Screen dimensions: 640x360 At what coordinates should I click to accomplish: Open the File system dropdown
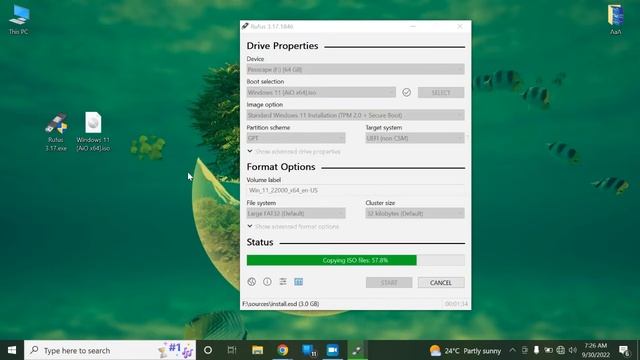296,213
